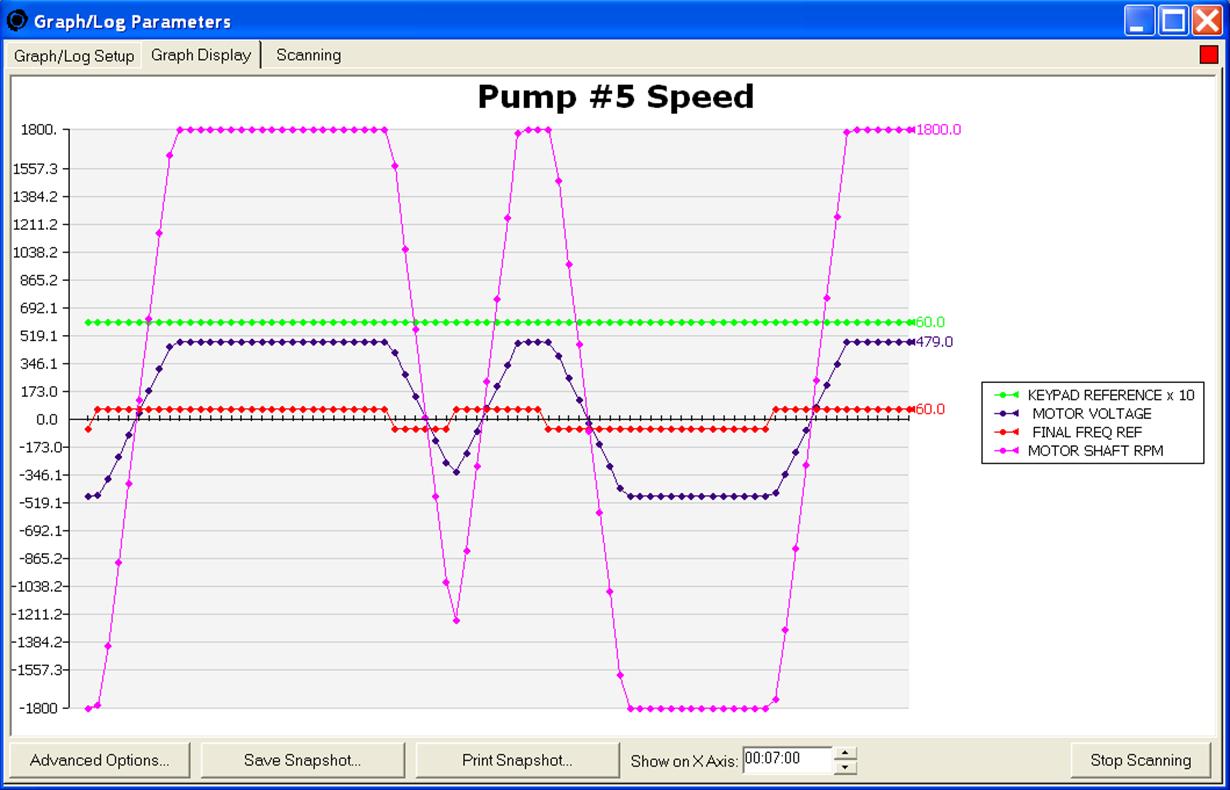1230x790 pixels.
Task: Minimize the Graph/Log Parameters window
Action: 1140,20
